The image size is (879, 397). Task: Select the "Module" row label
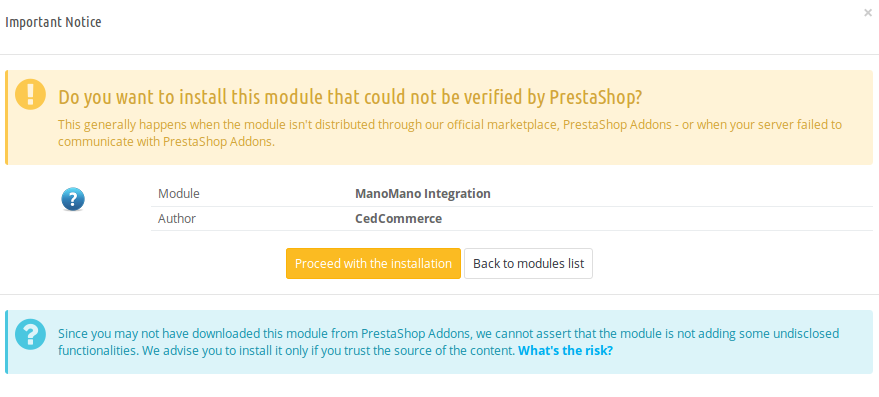(179, 194)
